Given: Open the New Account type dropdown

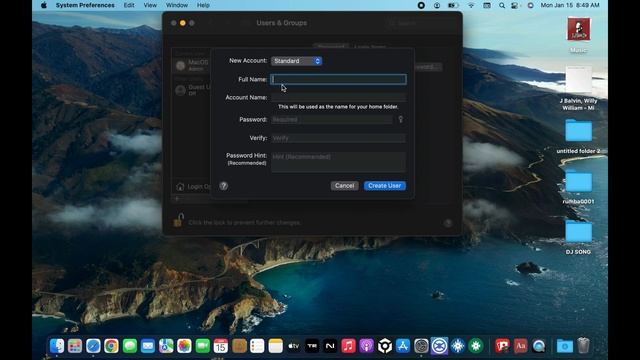Looking at the screenshot, I should pos(296,61).
